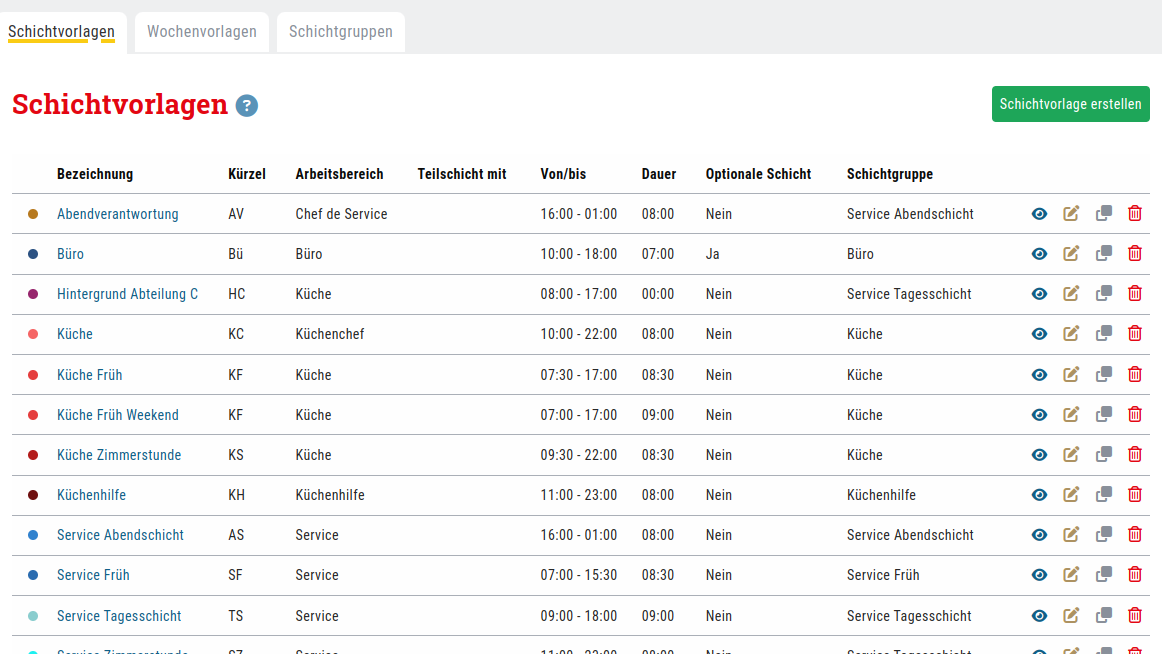Click the Bezeichnung column header

(95, 174)
